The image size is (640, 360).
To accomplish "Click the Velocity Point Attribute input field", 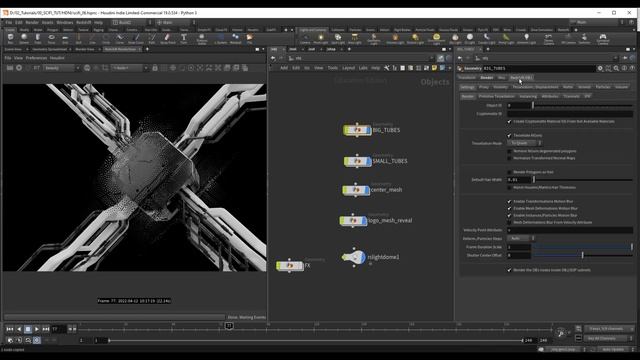I will [570, 230].
